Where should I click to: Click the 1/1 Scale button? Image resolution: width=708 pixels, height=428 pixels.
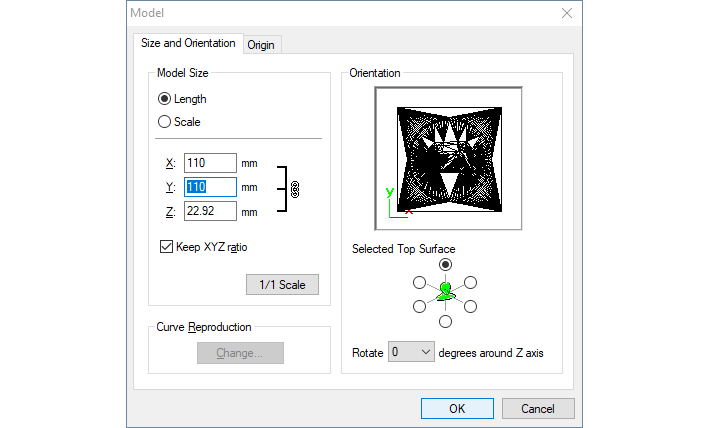pos(282,285)
